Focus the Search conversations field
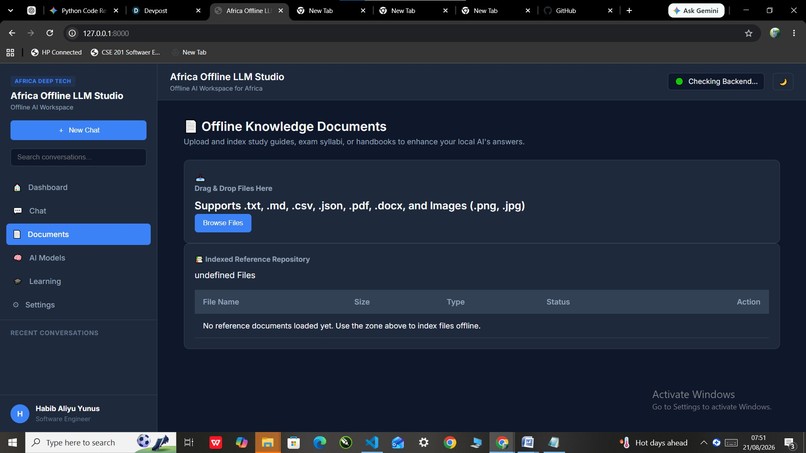Image resolution: width=806 pixels, height=453 pixels. click(78, 157)
